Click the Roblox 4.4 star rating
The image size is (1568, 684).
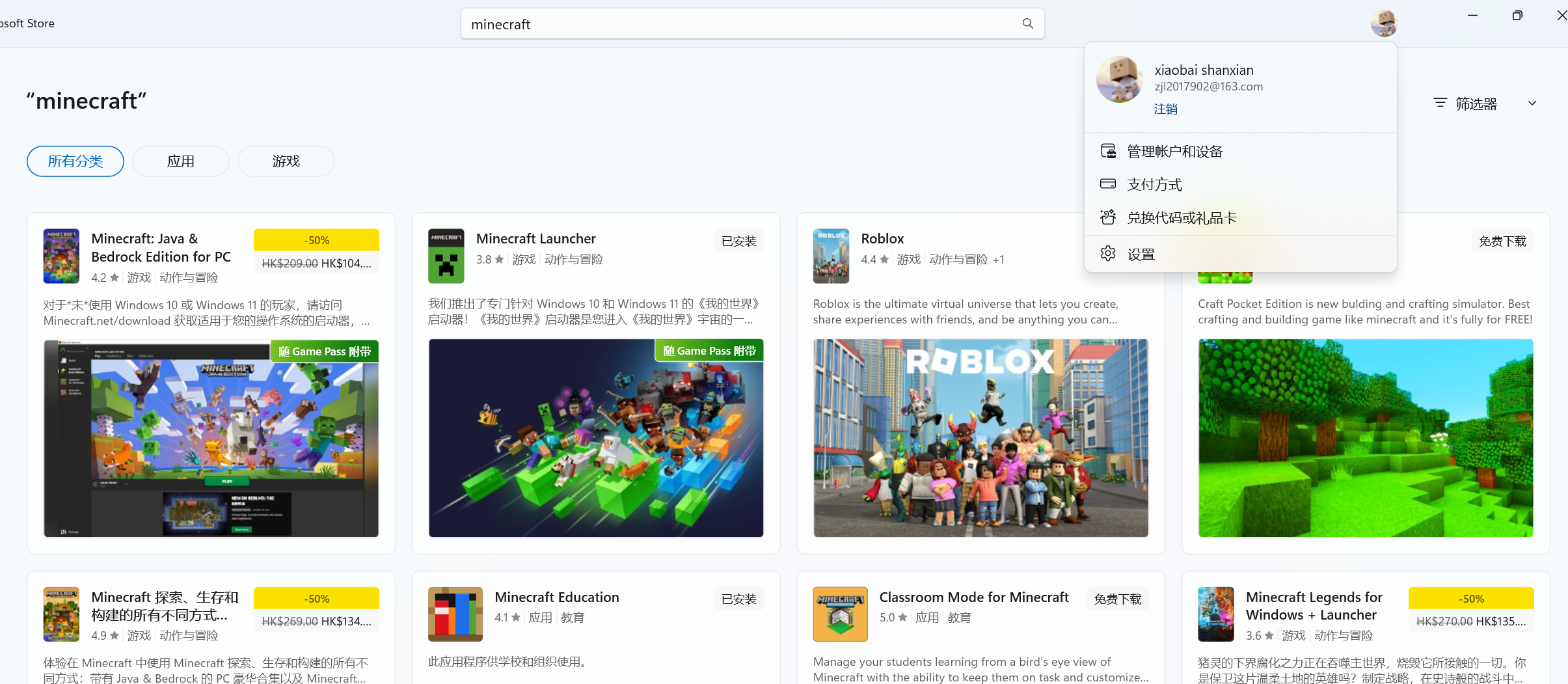[874, 260]
